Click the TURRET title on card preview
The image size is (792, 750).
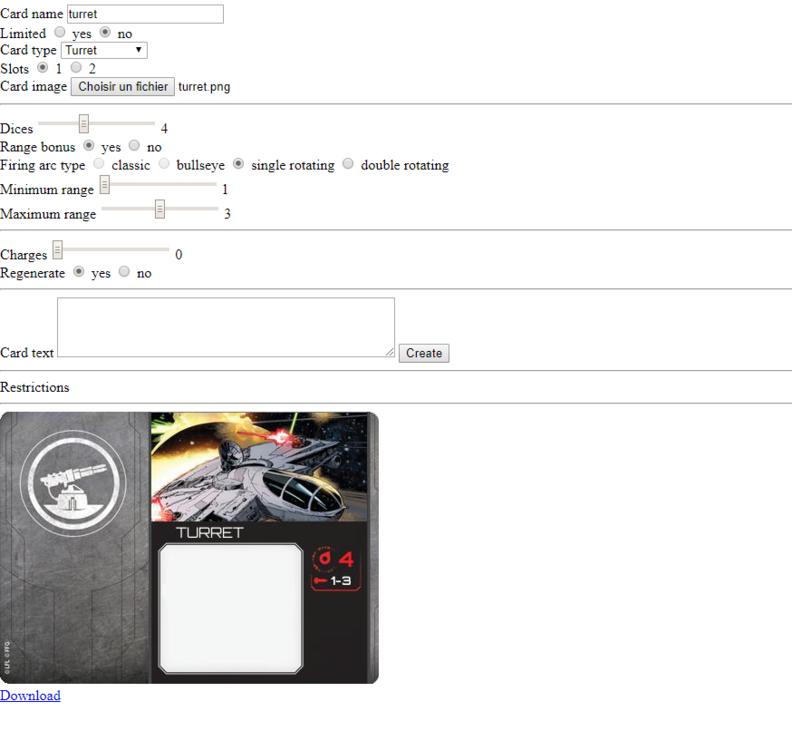(210, 533)
